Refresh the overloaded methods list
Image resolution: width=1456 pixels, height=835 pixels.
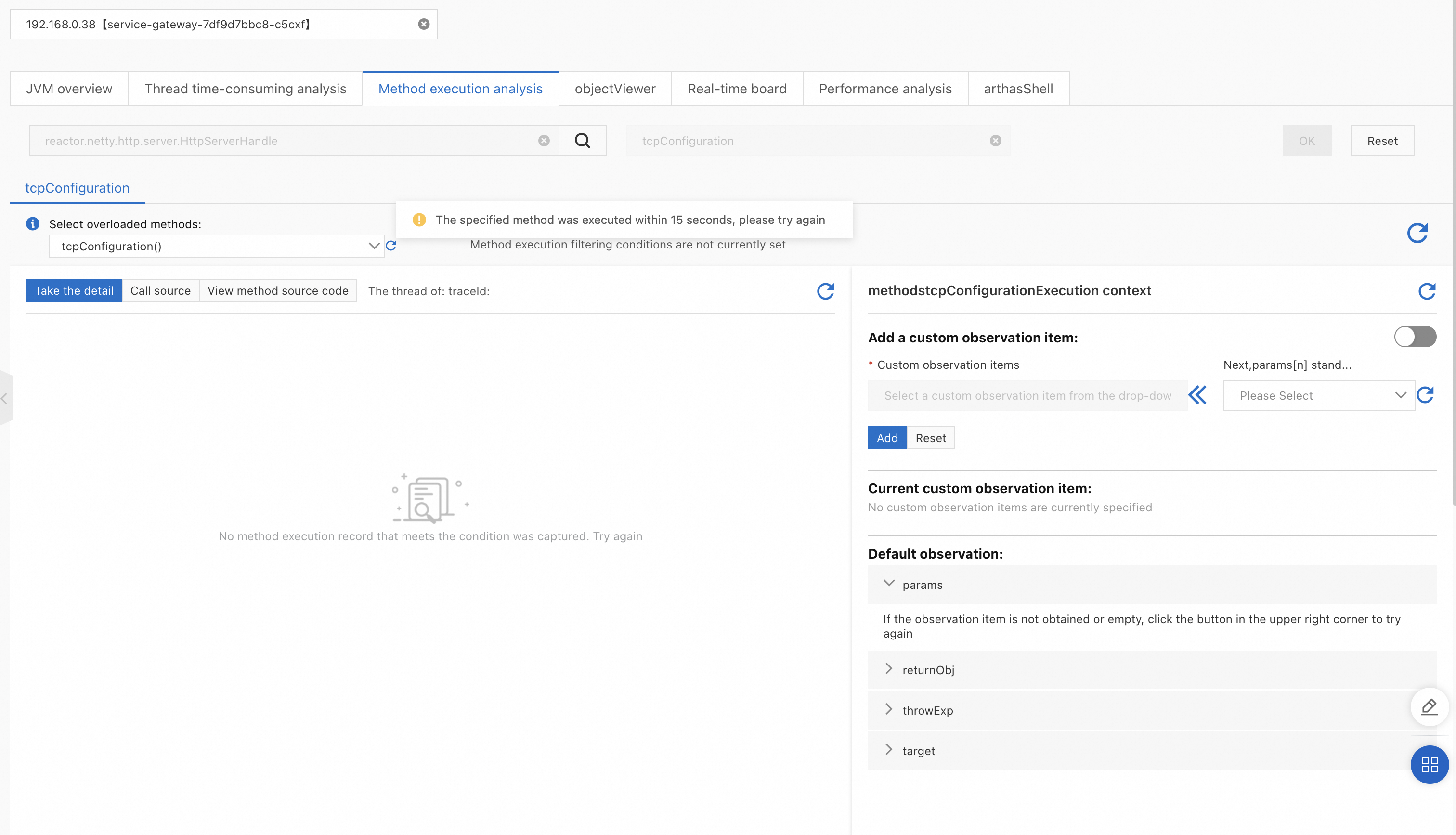[391, 246]
